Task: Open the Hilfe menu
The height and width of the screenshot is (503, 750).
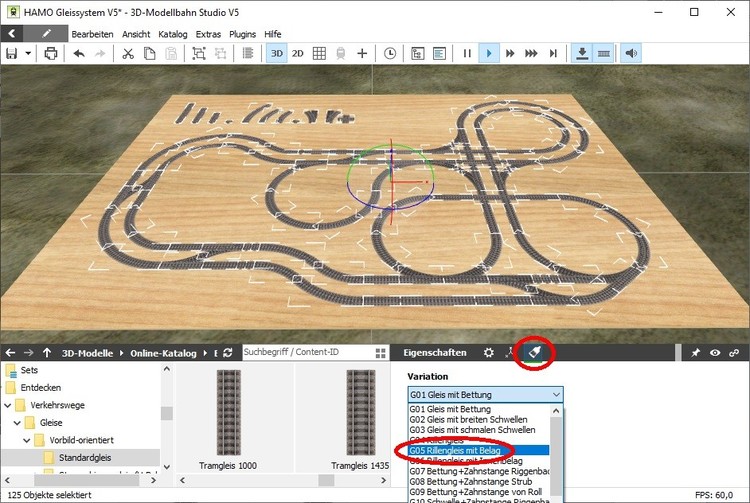Action: 273,34
